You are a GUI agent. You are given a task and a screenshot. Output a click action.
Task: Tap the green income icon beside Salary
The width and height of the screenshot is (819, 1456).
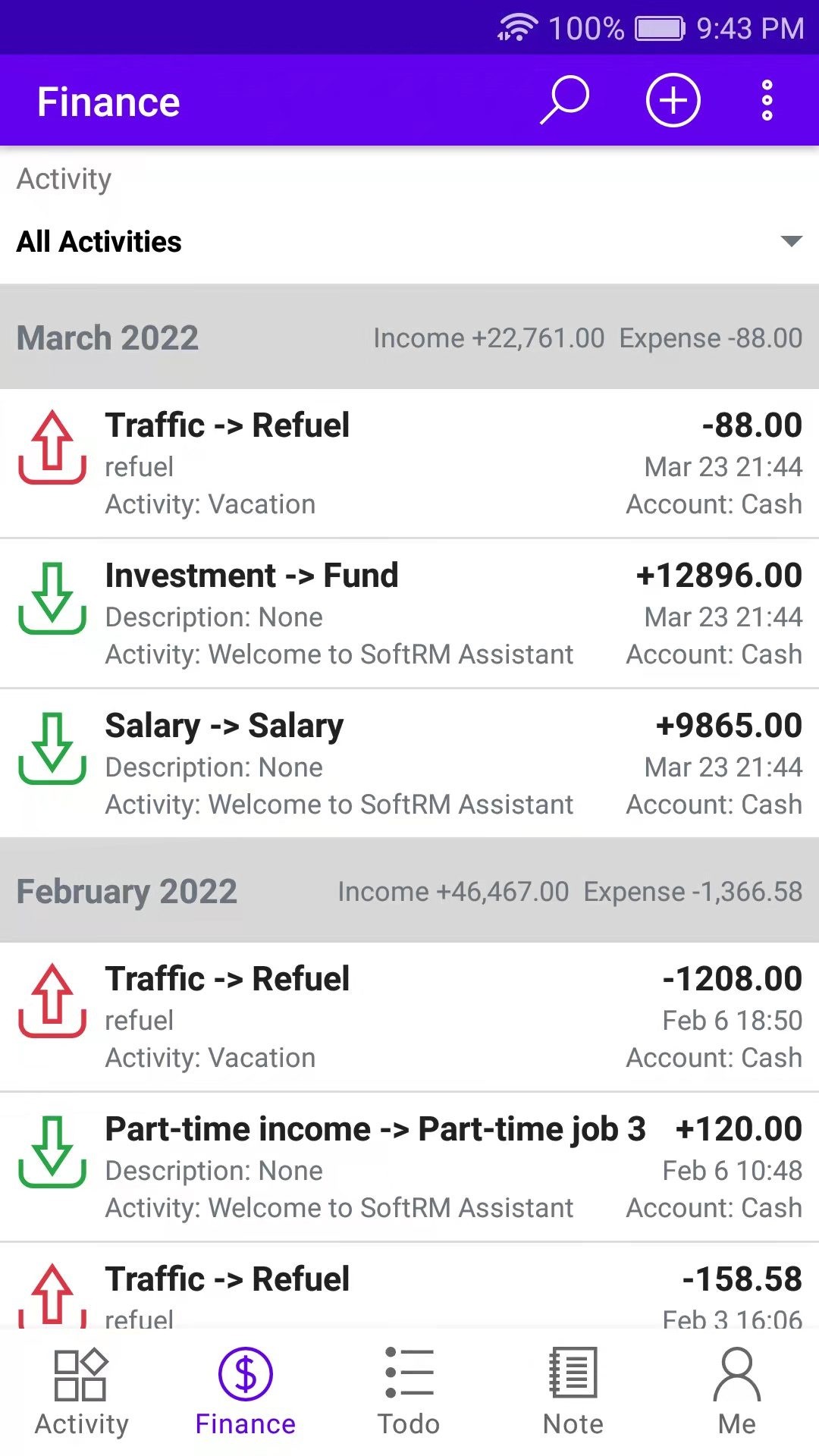[52, 748]
